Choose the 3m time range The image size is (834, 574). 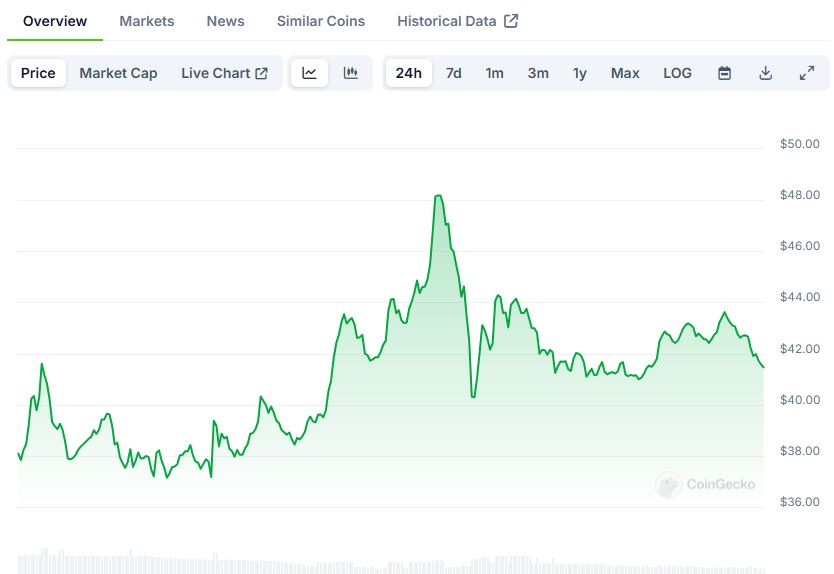(x=538, y=73)
